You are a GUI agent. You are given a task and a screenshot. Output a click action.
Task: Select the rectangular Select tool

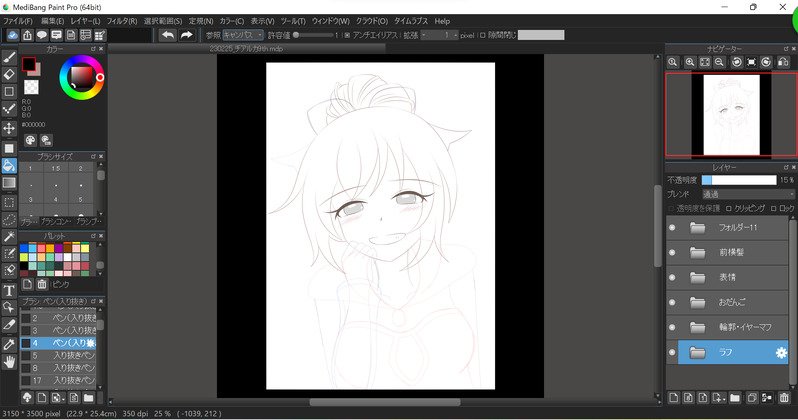coord(9,202)
